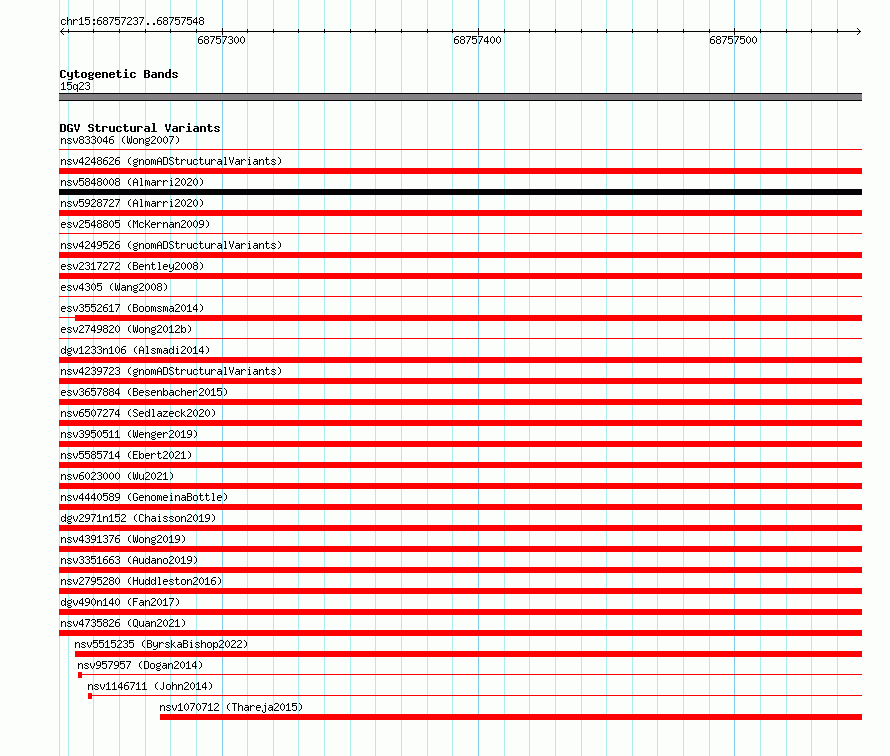Open variant nsv6507274 (Sedlazeck2020)
The width and height of the screenshot is (890, 756).
[x=138, y=413]
